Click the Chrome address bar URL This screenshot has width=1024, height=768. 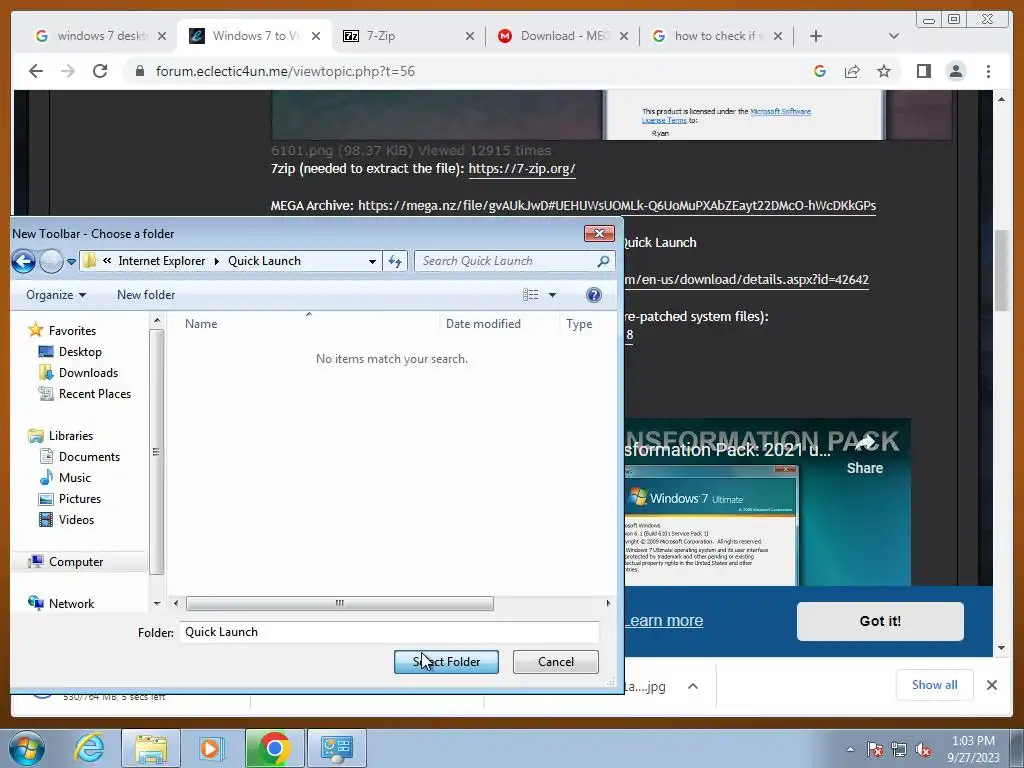pos(285,71)
